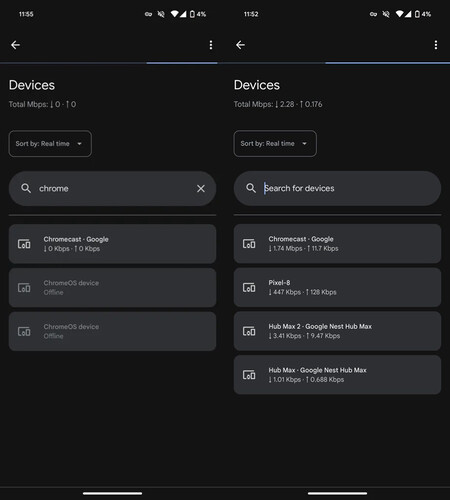Open second offline ChromeOS device card

point(112,331)
